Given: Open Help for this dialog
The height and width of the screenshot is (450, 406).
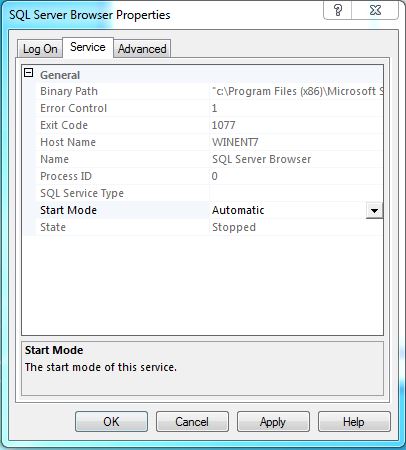Looking at the screenshot, I should (354, 422).
